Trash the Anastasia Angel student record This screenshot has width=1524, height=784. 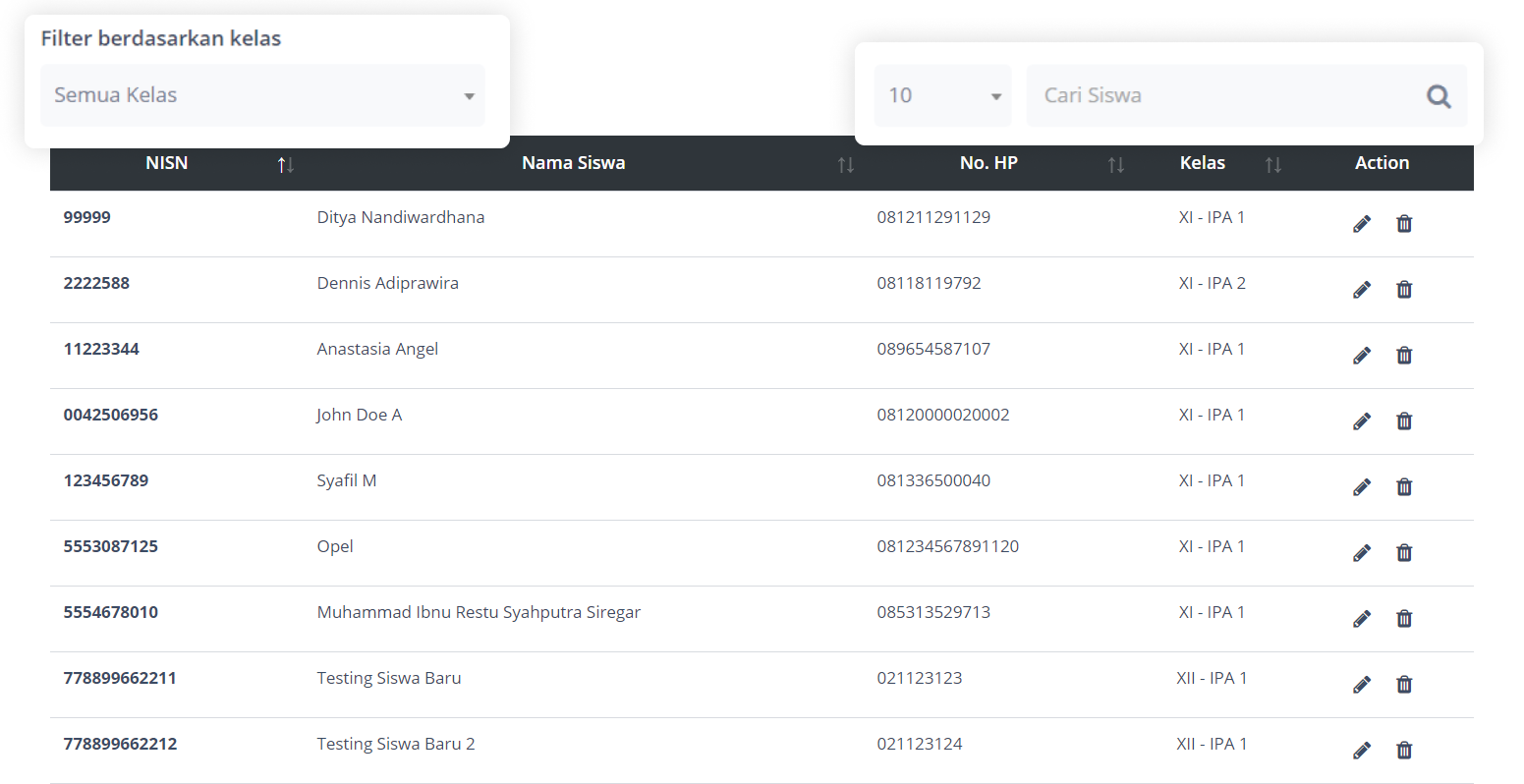[x=1404, y=356]
